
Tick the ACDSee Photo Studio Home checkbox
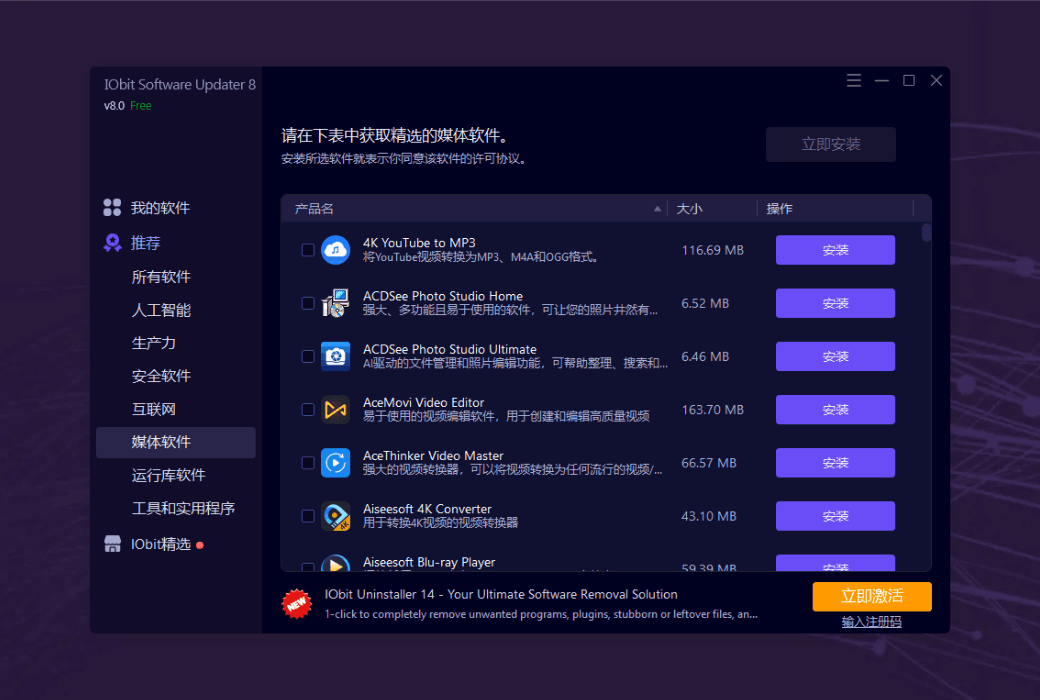(x=308, y=303)
